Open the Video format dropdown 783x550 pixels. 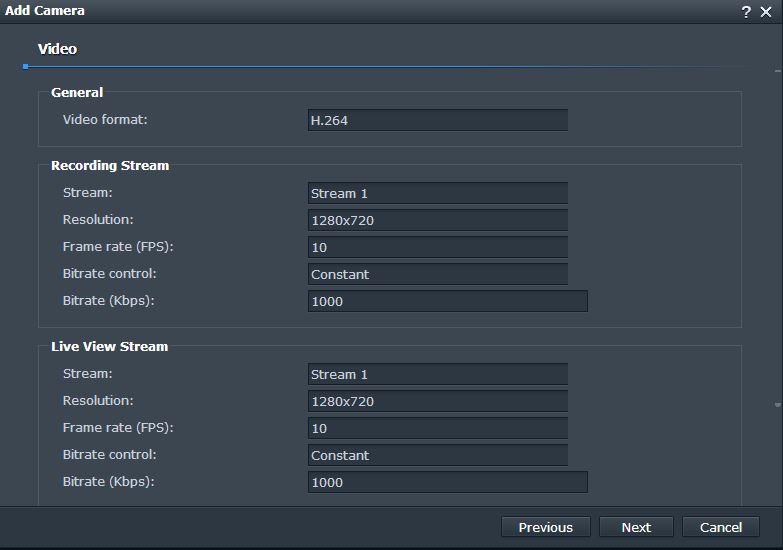pos(437,120)
